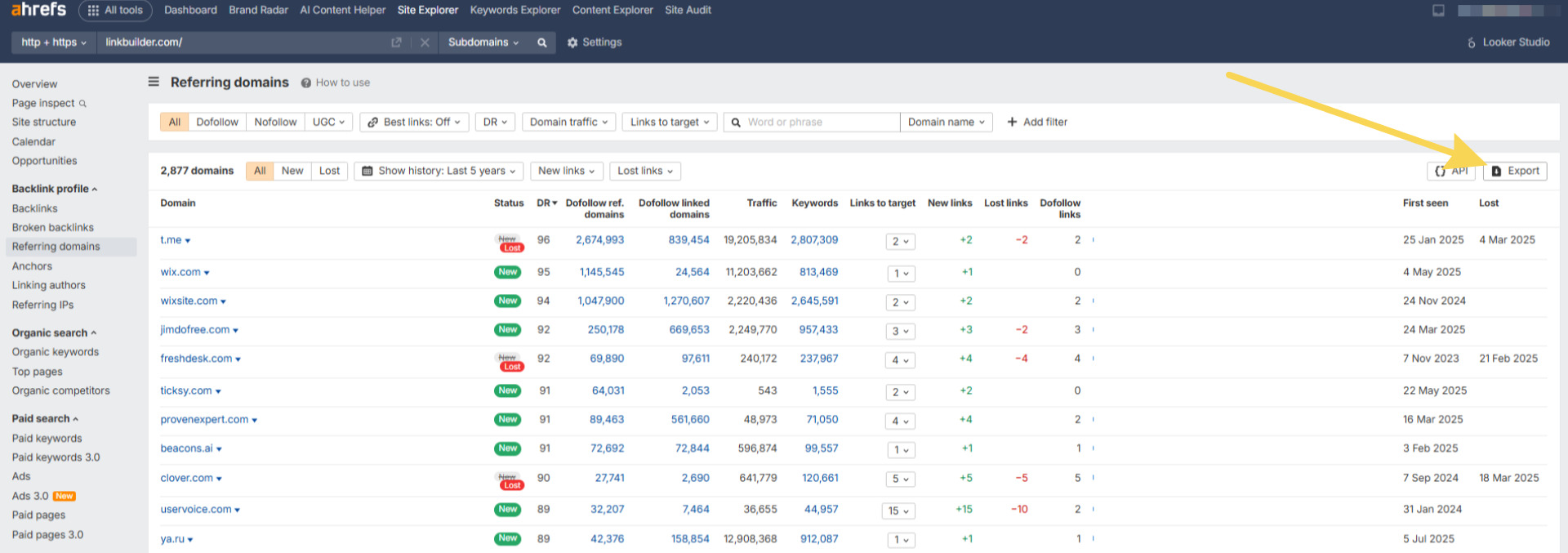Open the DR filter dropdown
This screenshot has width=1568, height=553.
(495, 122)
